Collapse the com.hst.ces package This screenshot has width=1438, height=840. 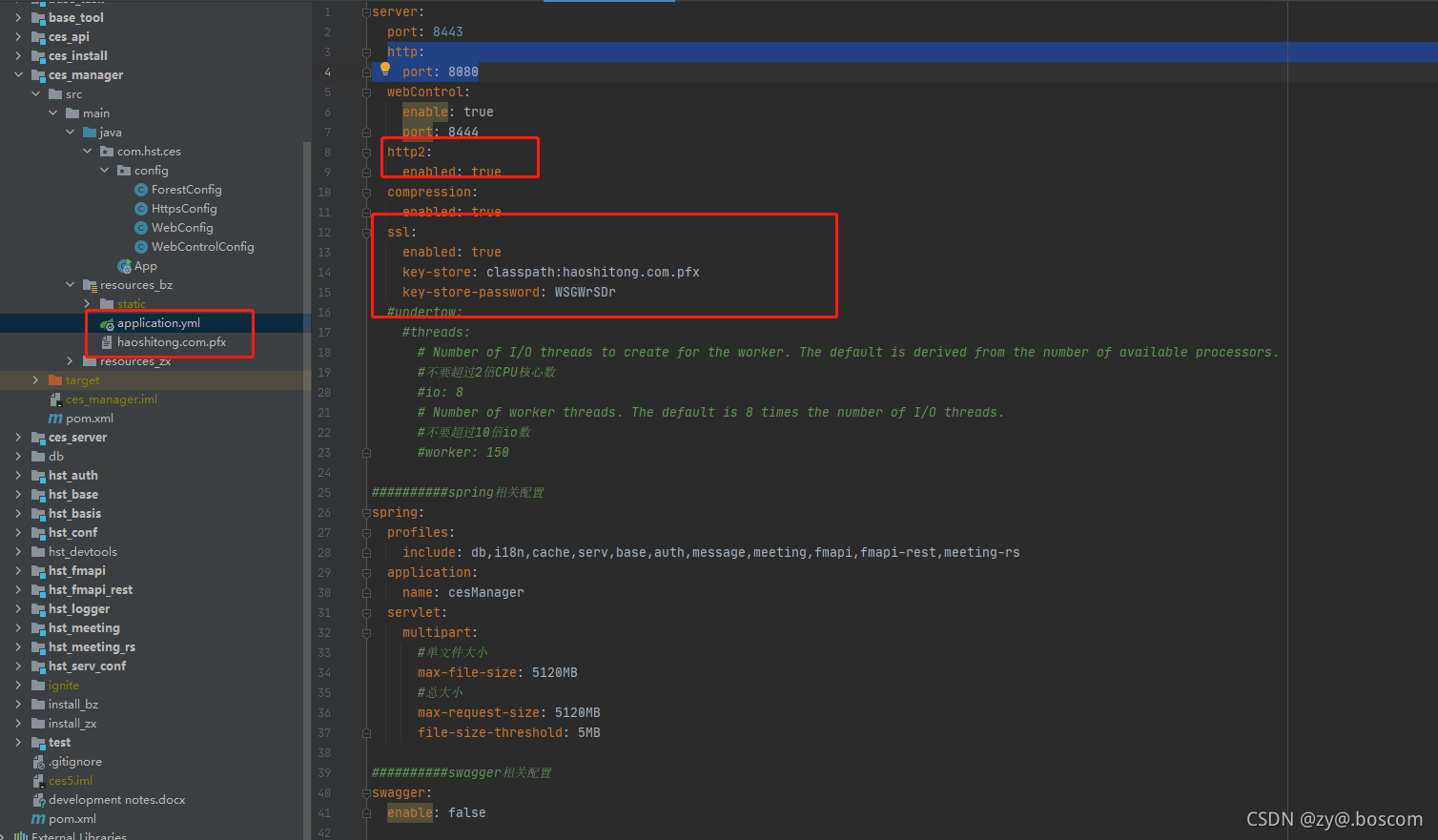pyautogui.click(x=87, y=151)
